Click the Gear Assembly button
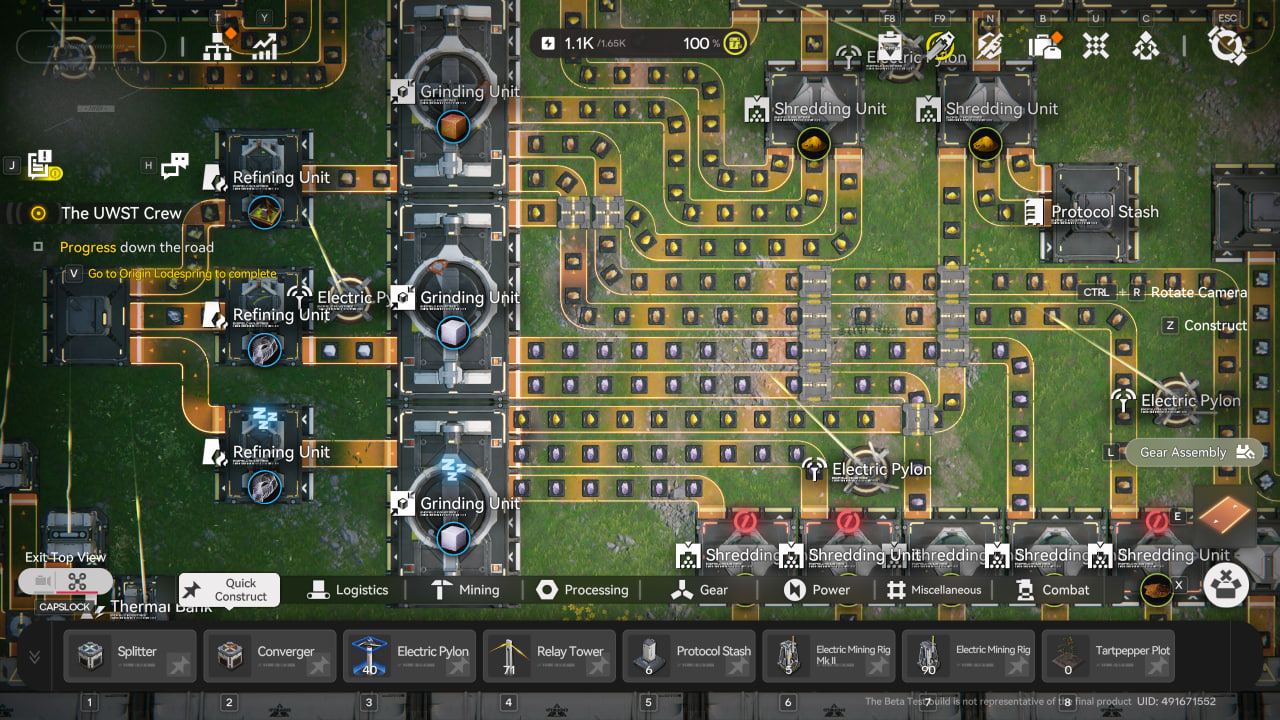 coord(1195,452)
